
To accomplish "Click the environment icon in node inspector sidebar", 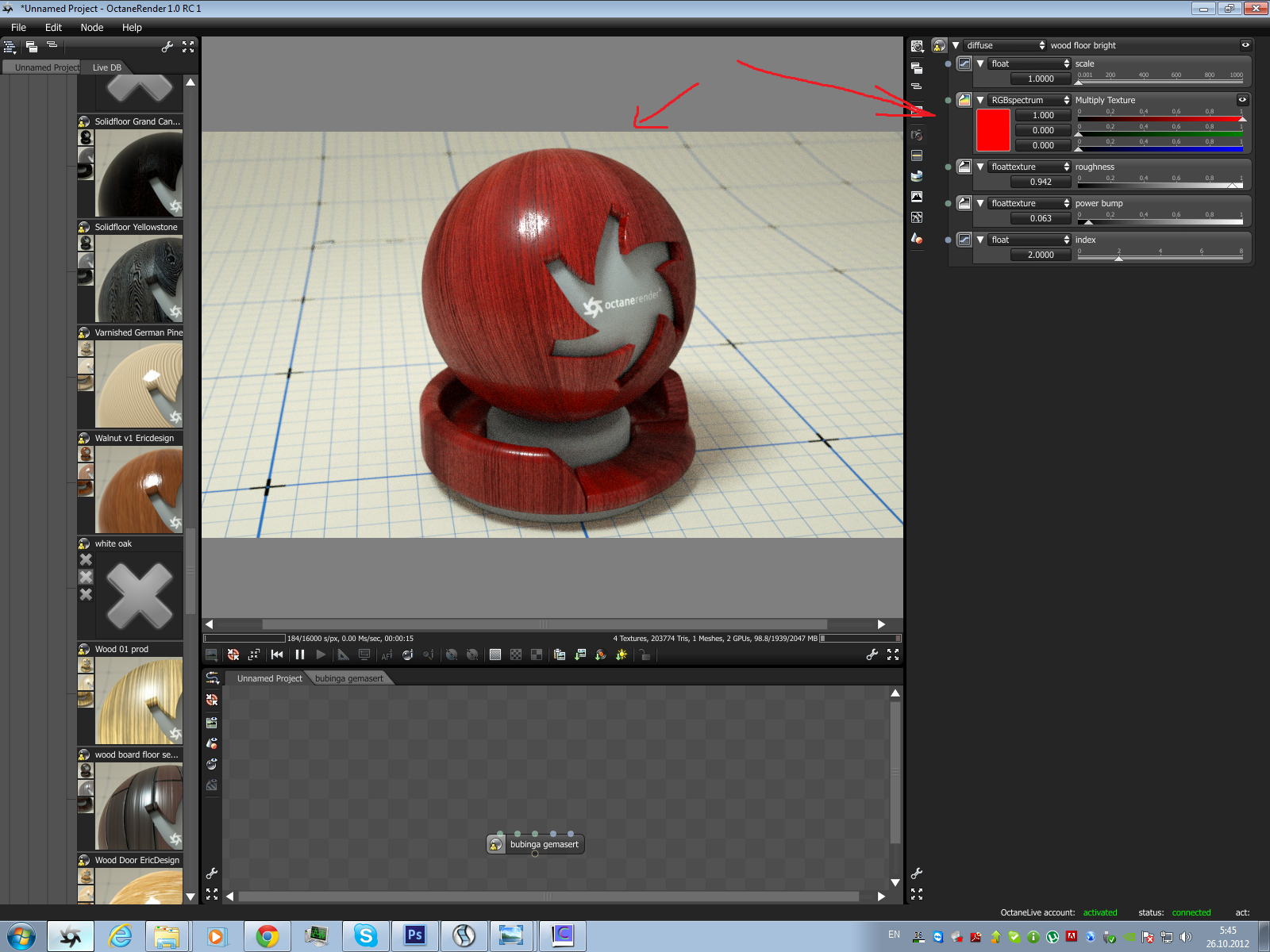I will click(x=917, y=176).
